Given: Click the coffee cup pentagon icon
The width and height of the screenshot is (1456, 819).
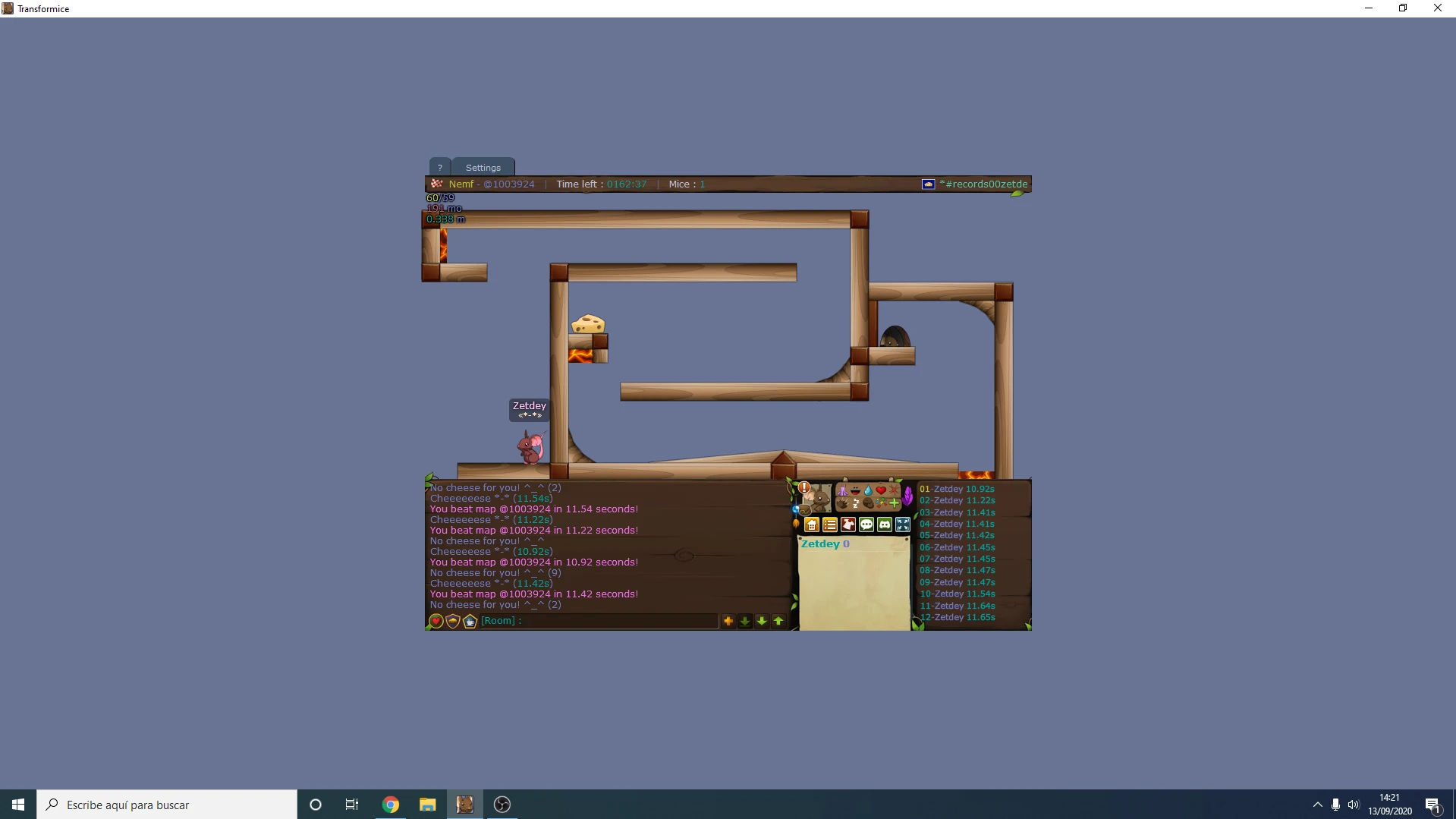Looking at the screenshot, I should click(x=470, y=621).
